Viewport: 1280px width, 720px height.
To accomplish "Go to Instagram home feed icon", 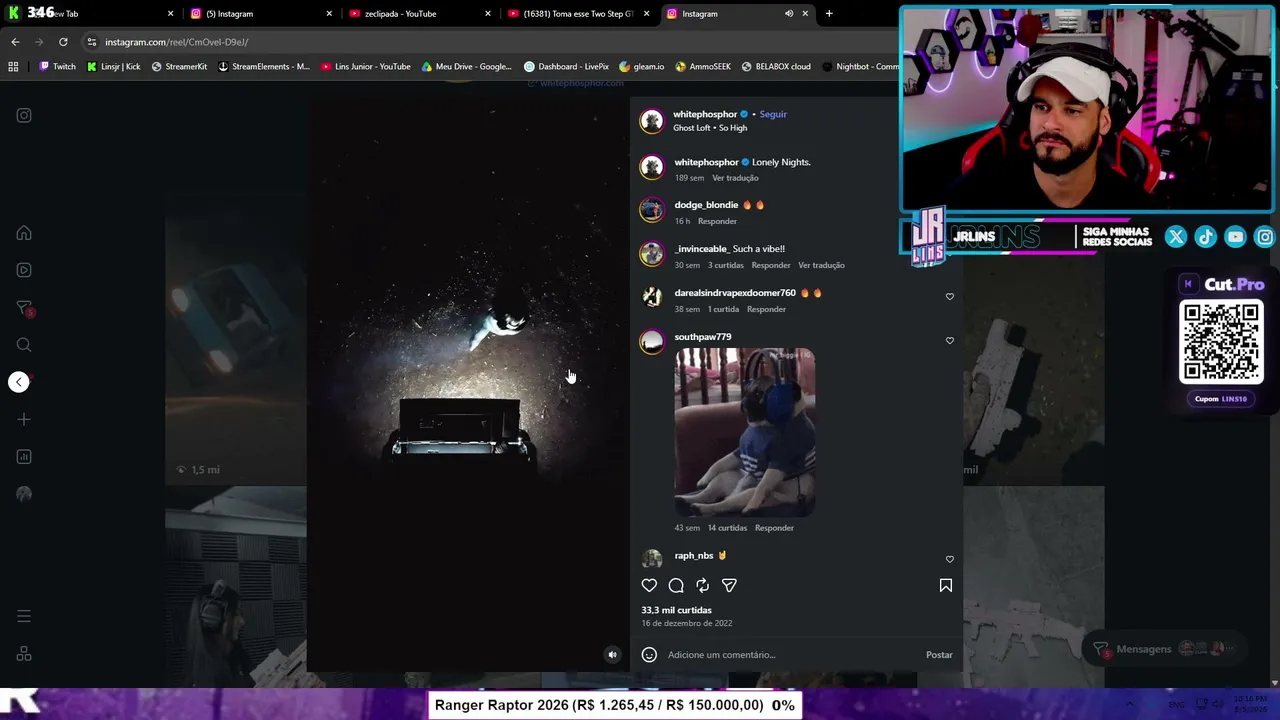I will (x=24, y=233).
